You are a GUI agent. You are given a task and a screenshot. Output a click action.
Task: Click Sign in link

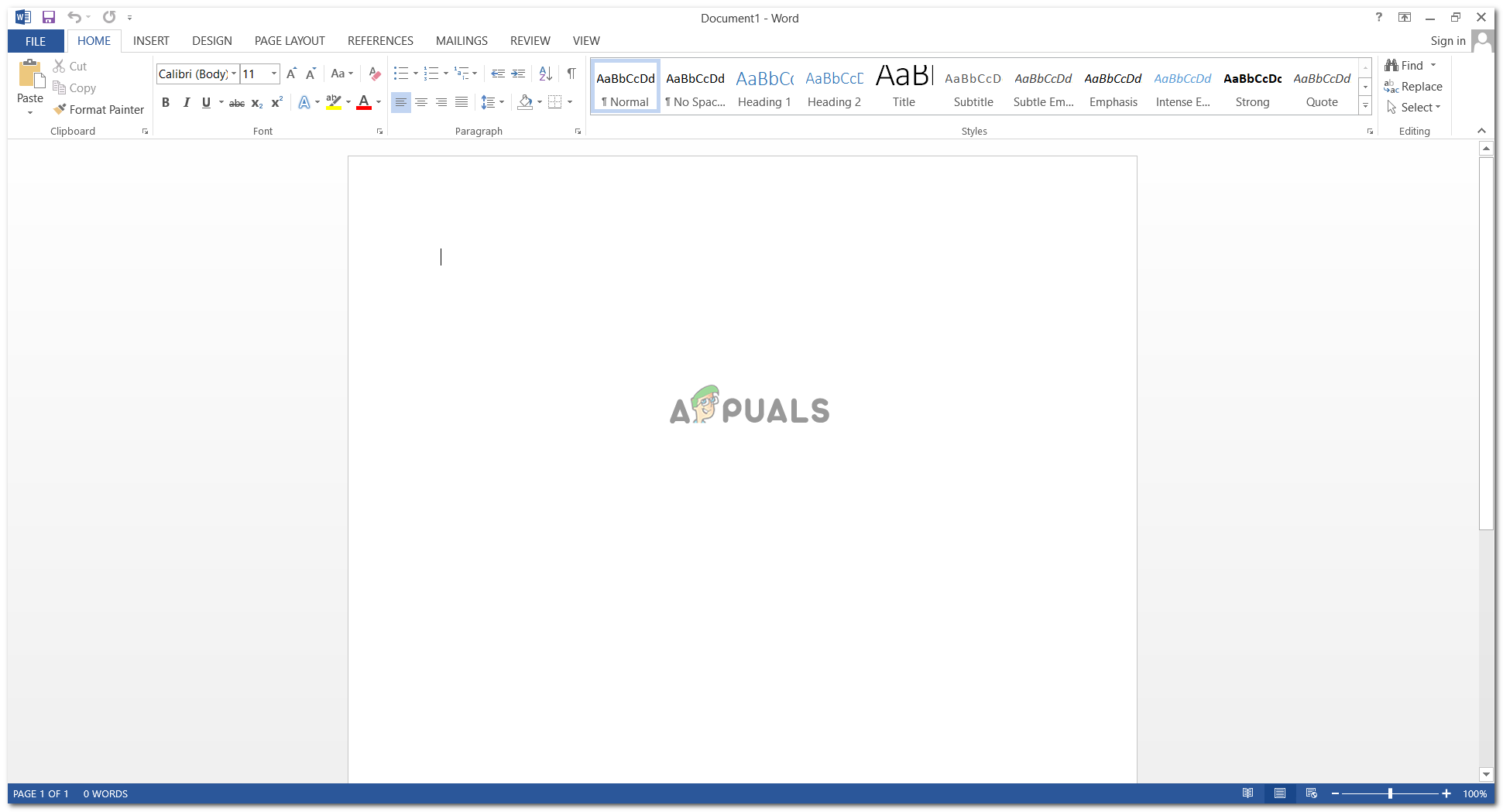click(1448, 41)
